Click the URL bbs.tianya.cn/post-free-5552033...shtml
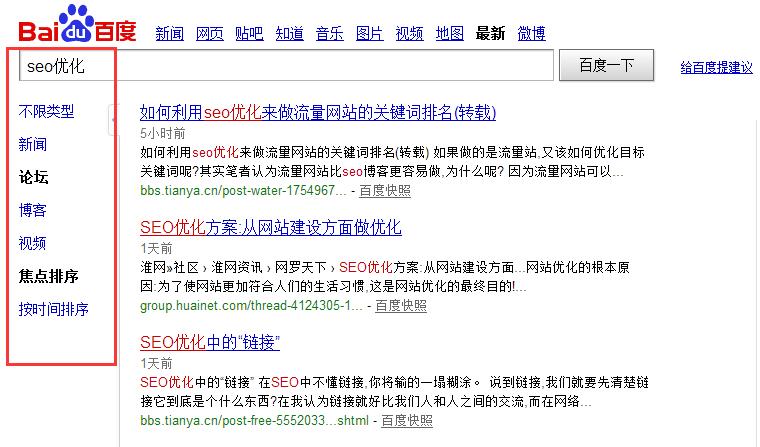Viewport: 760px width, 447px height. pyautogui.click(x=254, y=421)
